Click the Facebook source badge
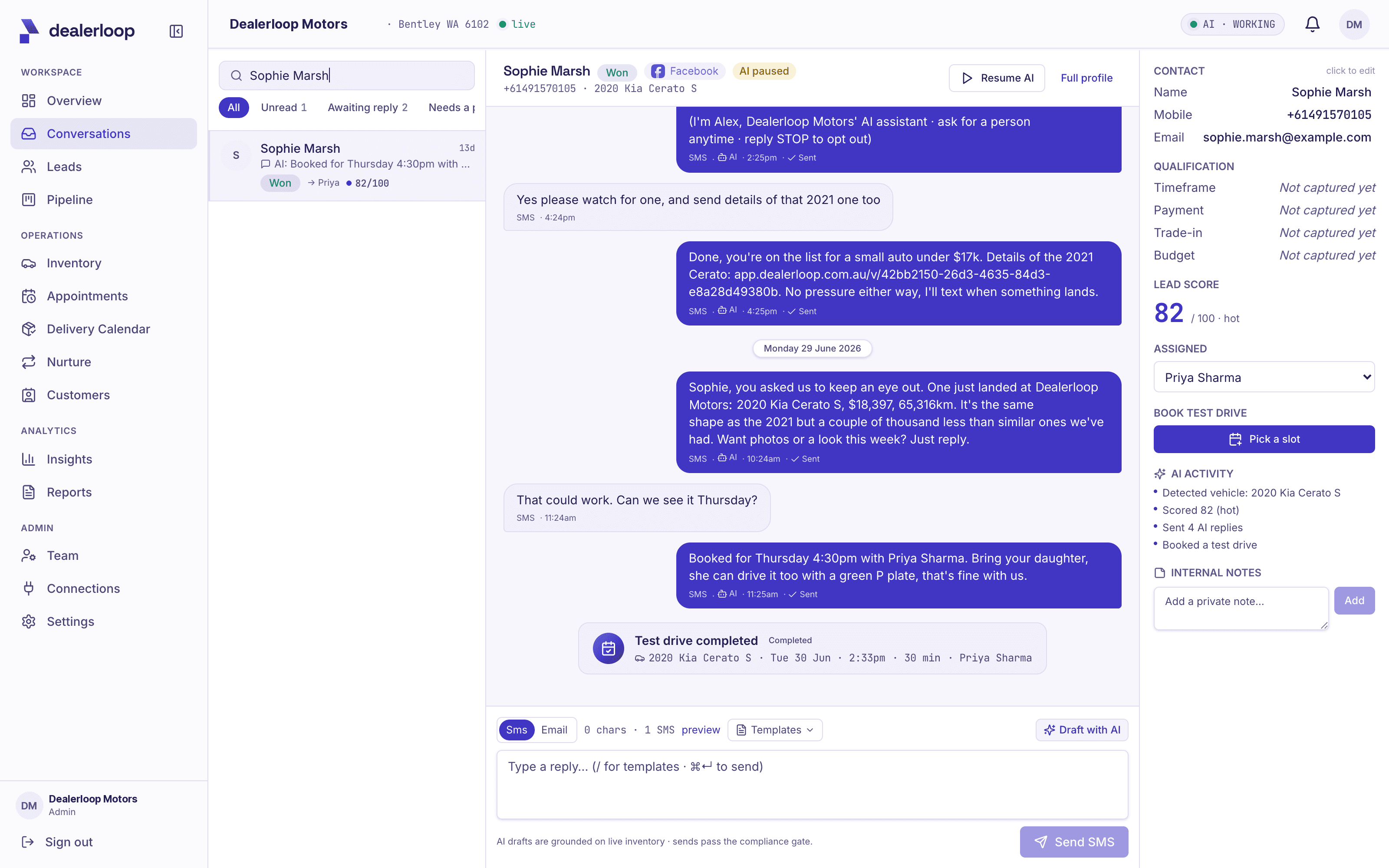This screenshot has height=868, width=1389. [685, 71]
